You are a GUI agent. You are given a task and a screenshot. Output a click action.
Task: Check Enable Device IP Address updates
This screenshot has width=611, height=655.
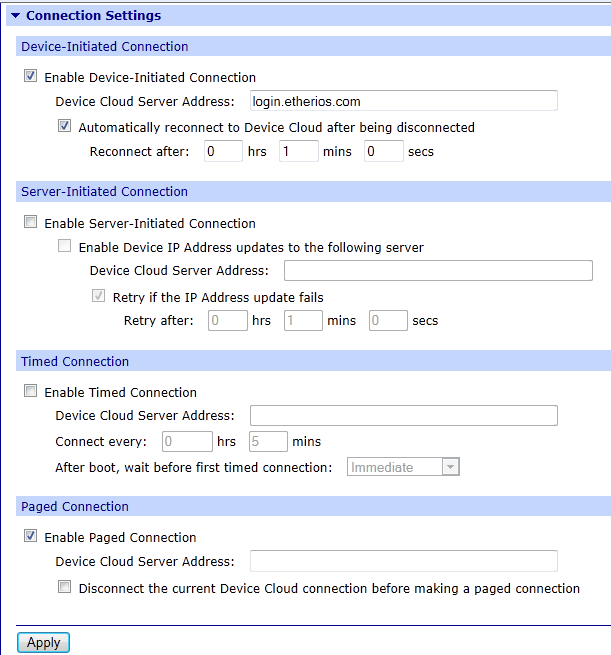(x=65, y=247)
